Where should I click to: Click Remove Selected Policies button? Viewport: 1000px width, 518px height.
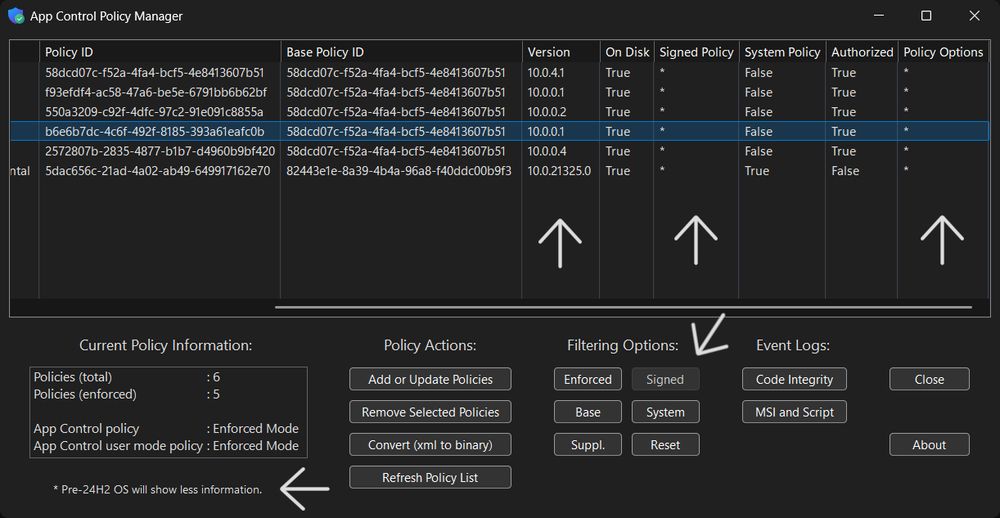430,412
